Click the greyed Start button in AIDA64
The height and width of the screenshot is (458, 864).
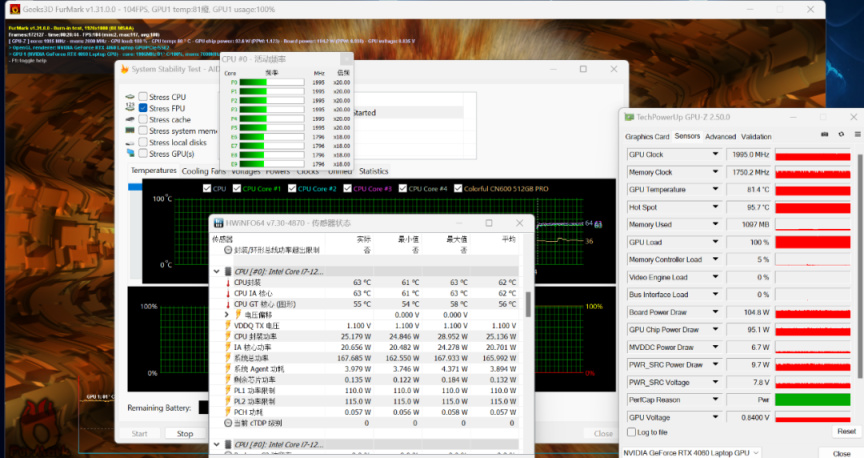pos(139,434)
